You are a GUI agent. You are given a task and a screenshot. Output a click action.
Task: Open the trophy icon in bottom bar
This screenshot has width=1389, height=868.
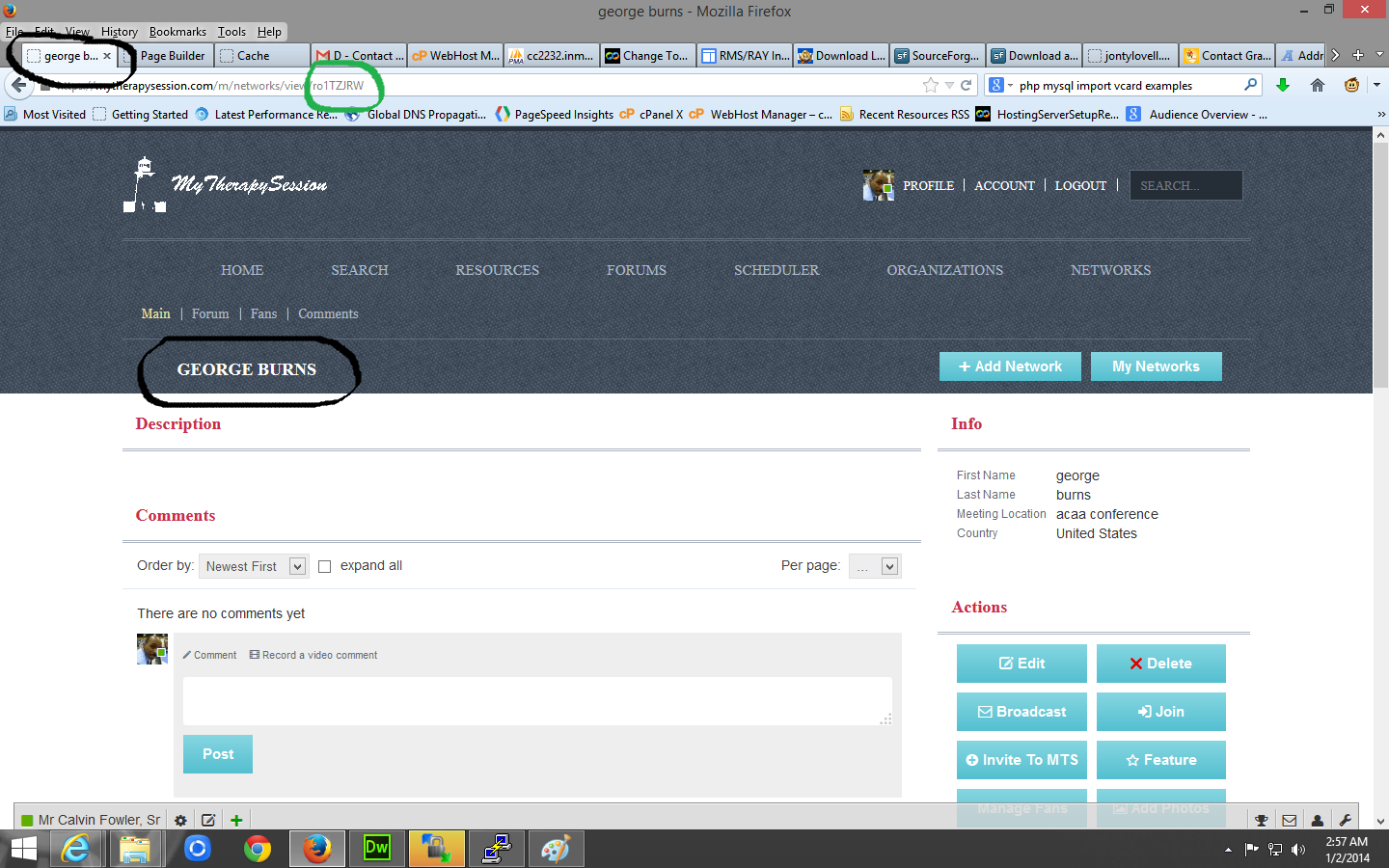pos(1262,820)
